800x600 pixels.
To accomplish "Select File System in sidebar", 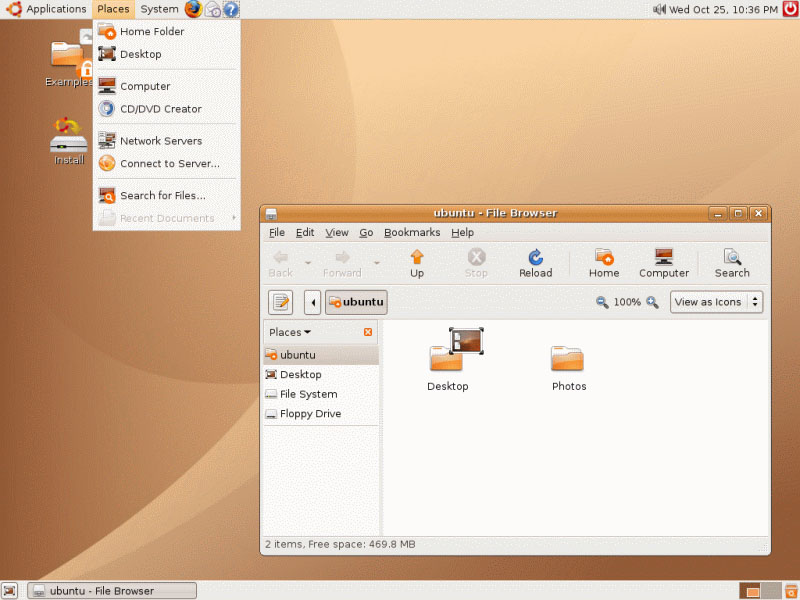I will pyautogui.click(x=321, y=394).
